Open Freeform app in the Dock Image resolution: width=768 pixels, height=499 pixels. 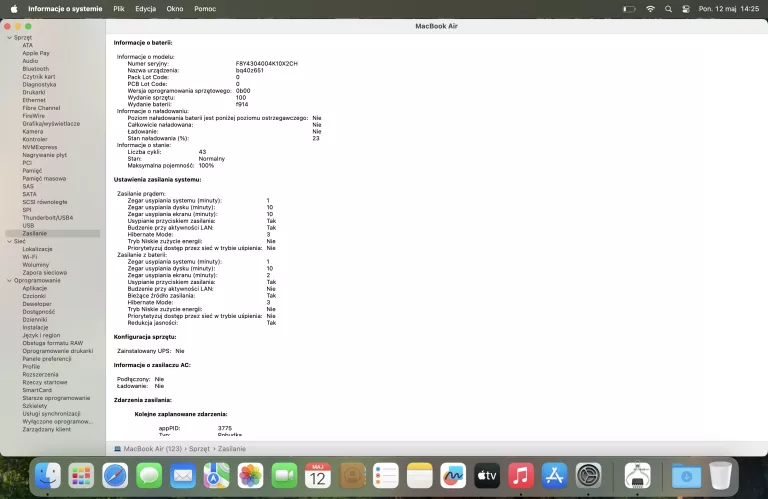(453, 475)
